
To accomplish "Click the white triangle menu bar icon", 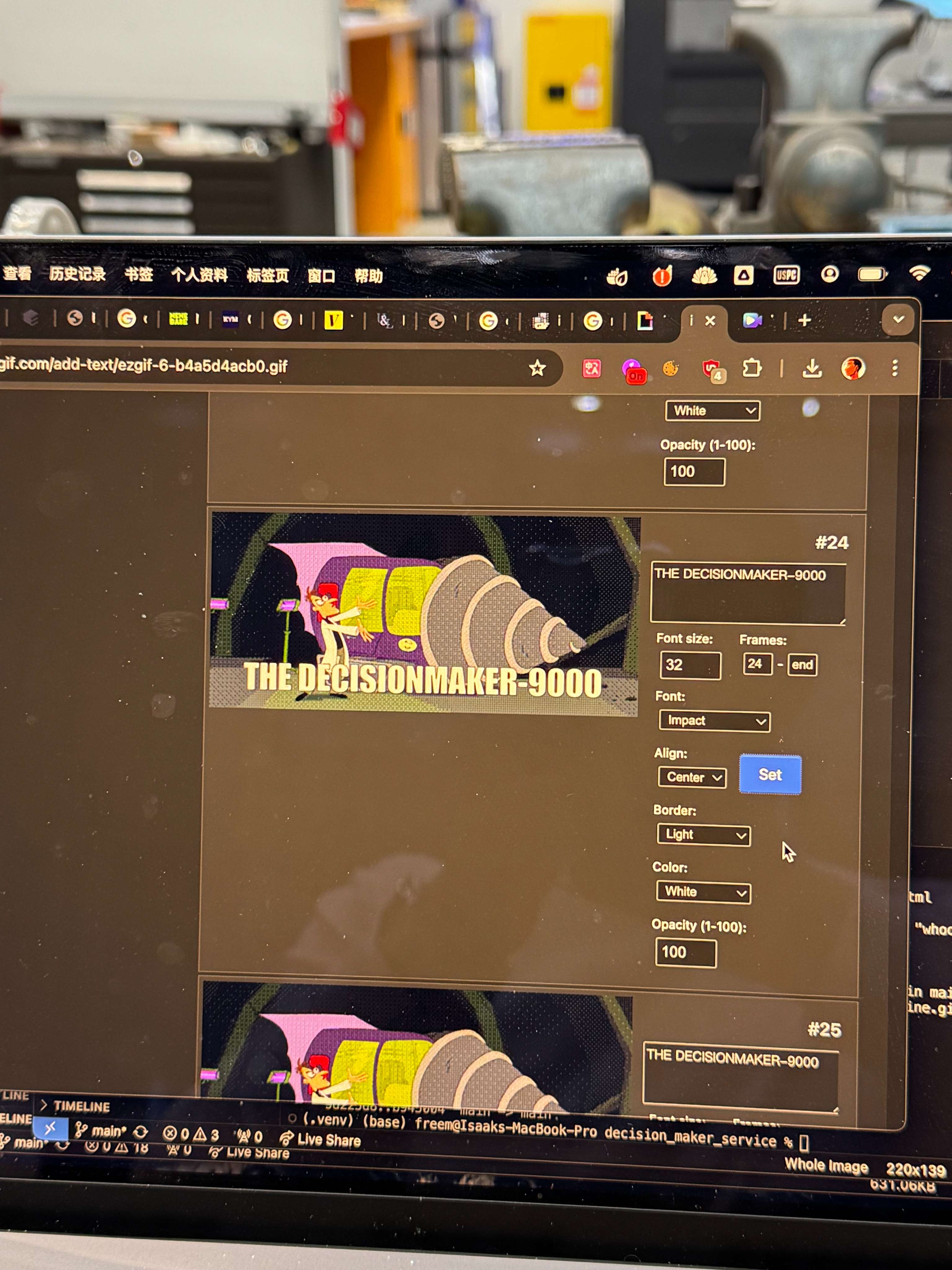I will tap(744, 276).
